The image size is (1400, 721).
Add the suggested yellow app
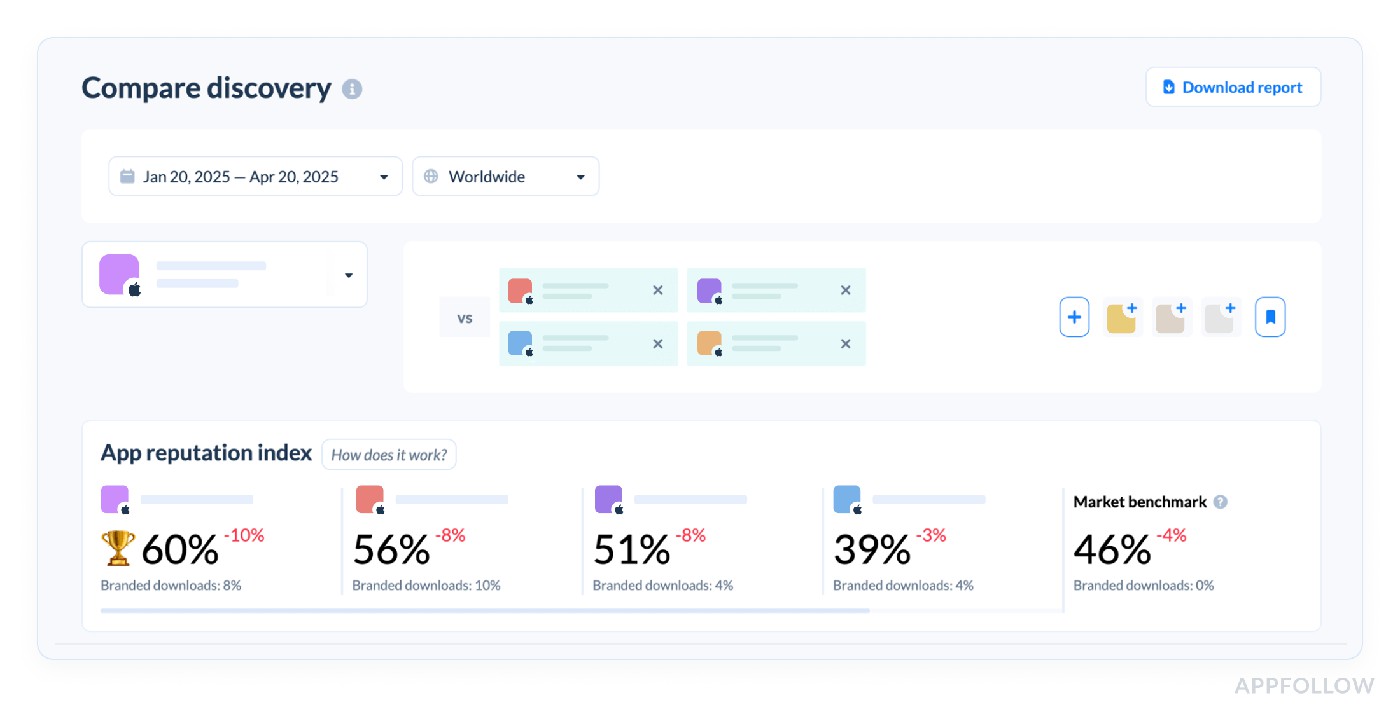point(1122,317)
